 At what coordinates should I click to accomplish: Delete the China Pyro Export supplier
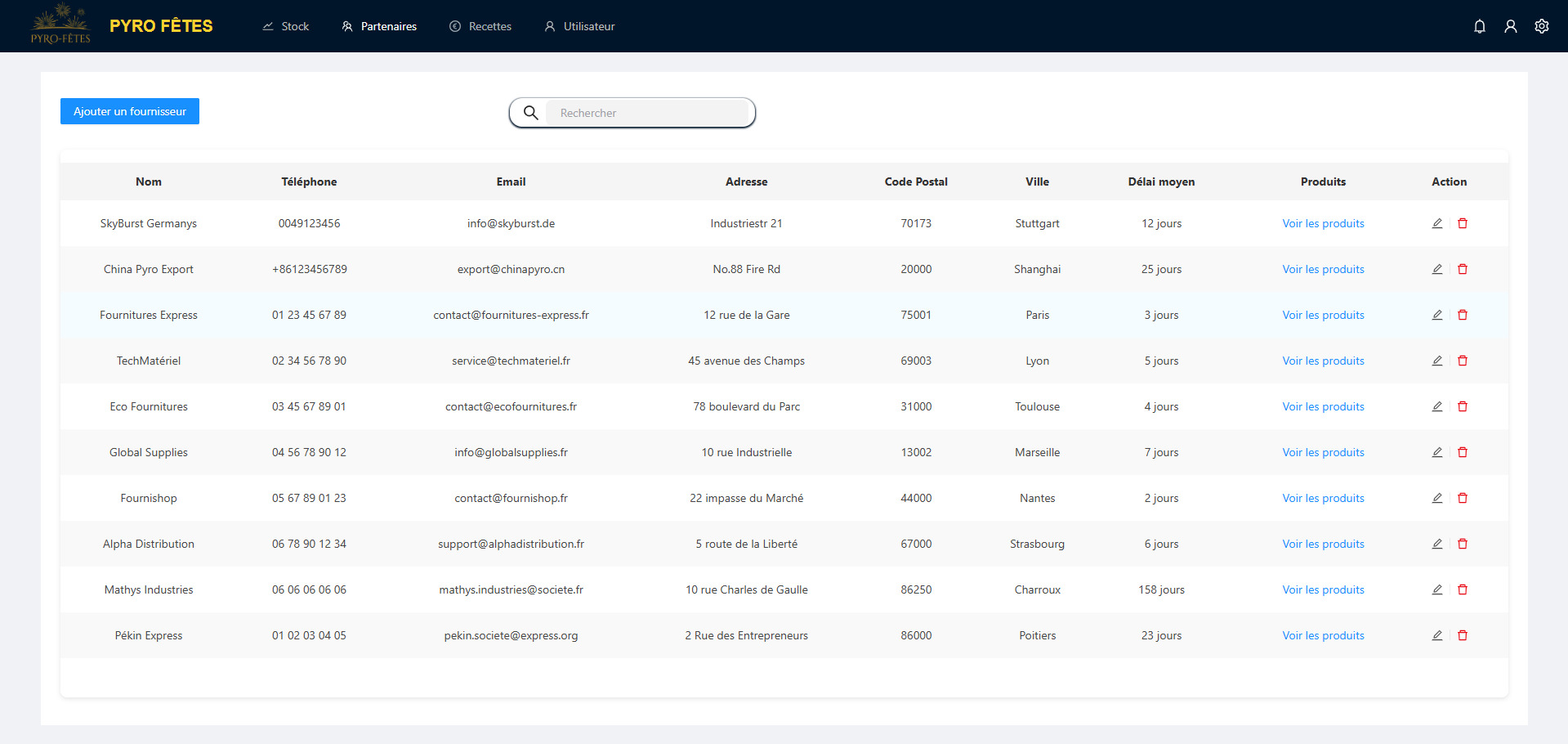pos(1463,269)
